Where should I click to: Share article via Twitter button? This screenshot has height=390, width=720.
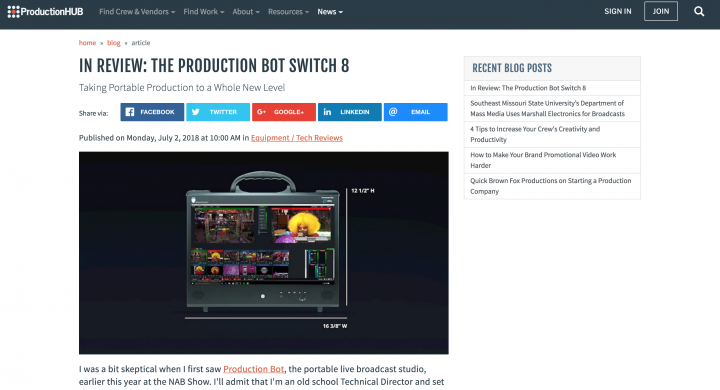[x=218, y=112]
